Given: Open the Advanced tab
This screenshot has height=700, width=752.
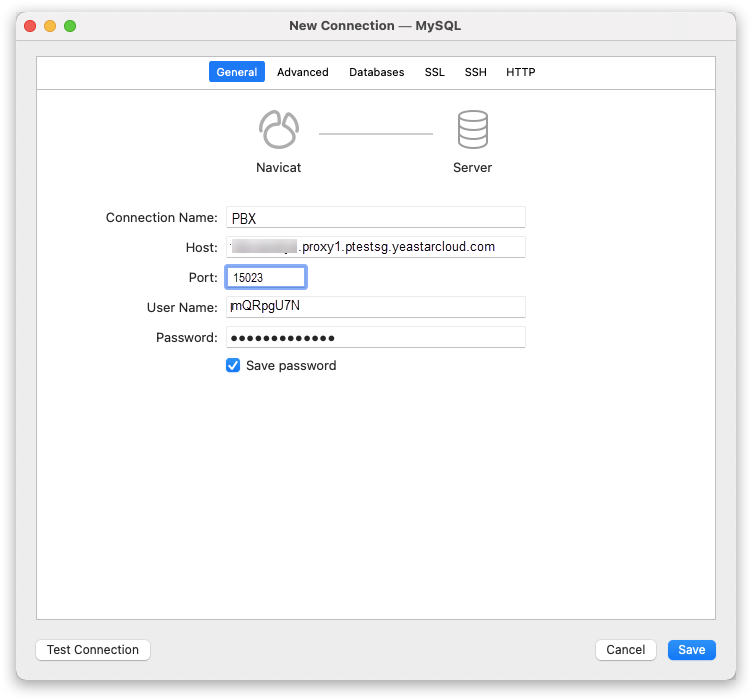Looking at the screenshot, I should click(x=303, y=72).
